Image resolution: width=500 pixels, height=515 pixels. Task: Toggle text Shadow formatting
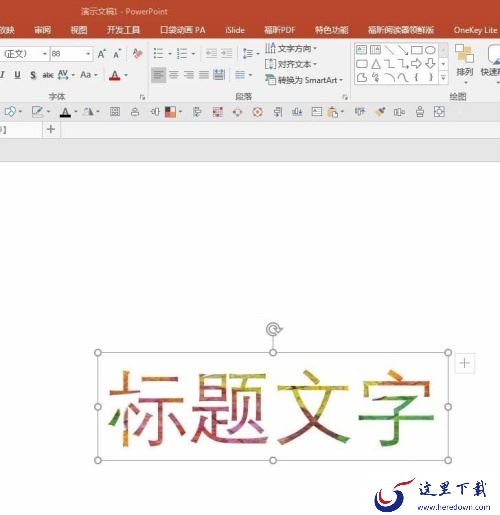[x=33, y=75]
